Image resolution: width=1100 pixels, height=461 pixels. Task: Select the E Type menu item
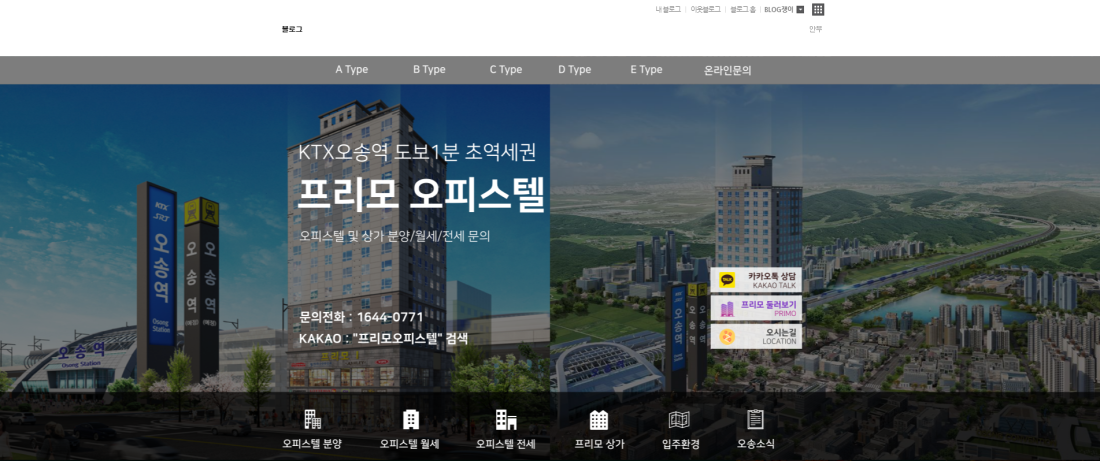(x=646, y=70)
